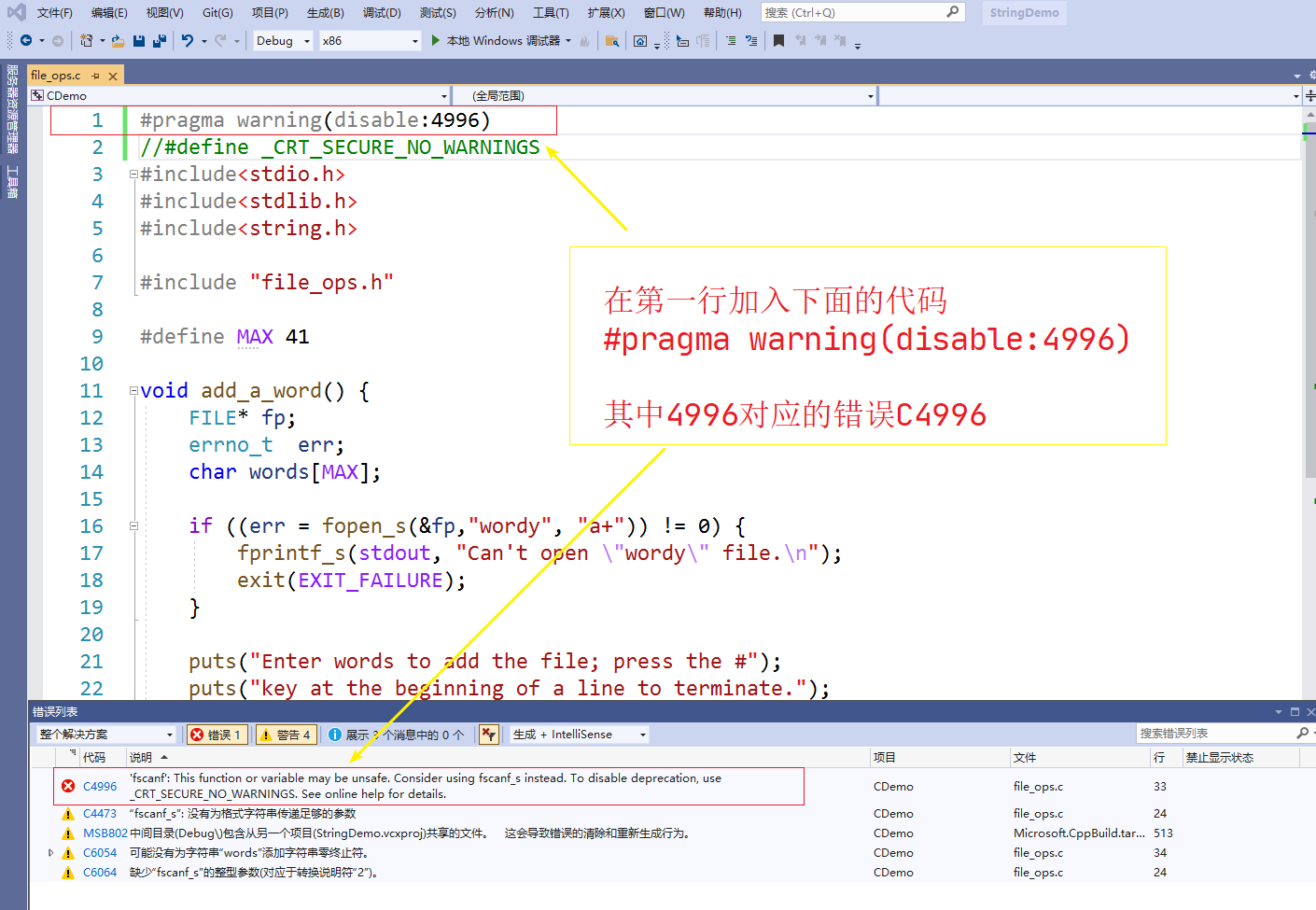Sort by the 代码 column header
Viewport: 1316px width, 910px height.
[103, 757]
